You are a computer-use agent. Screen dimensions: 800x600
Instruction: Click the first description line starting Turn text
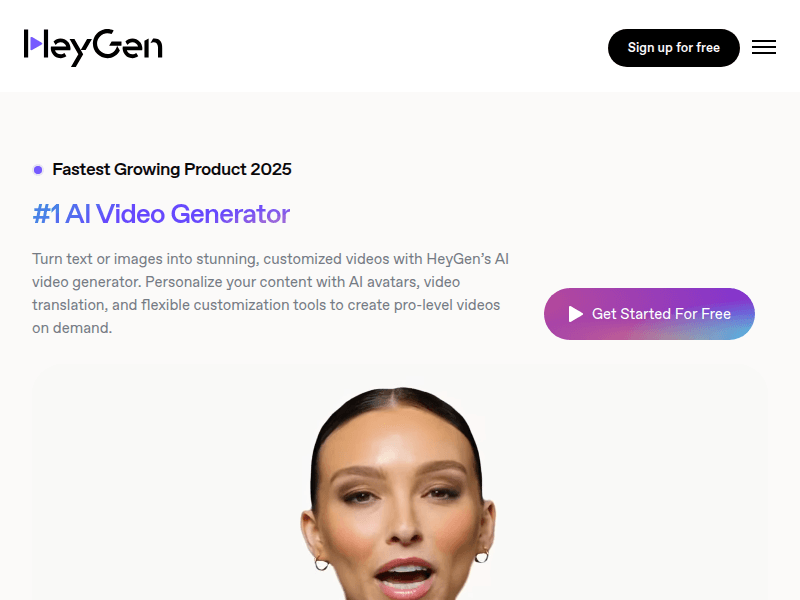(x=270, y=259)
